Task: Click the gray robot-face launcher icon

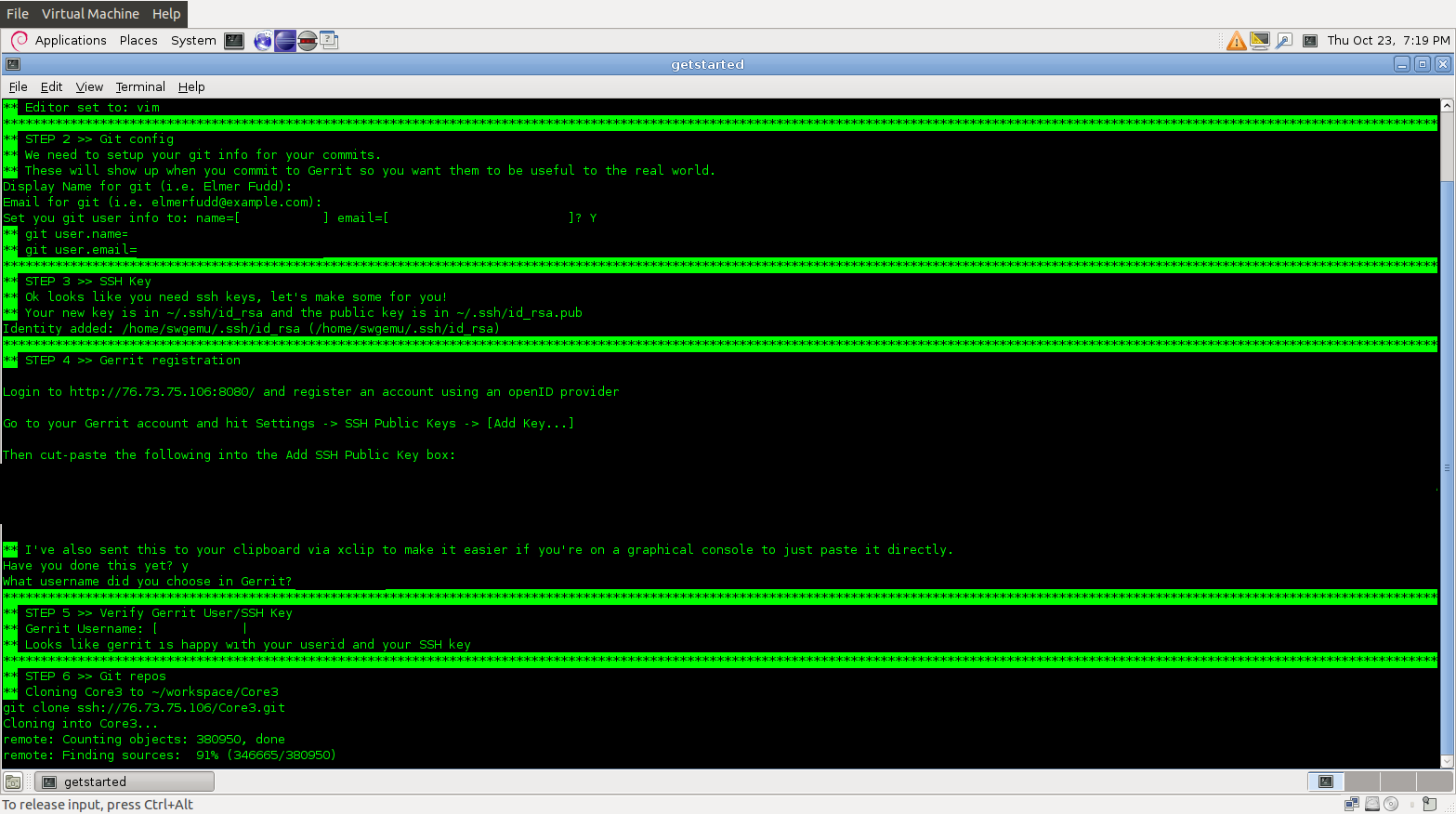Action: [x=308, y=41]
